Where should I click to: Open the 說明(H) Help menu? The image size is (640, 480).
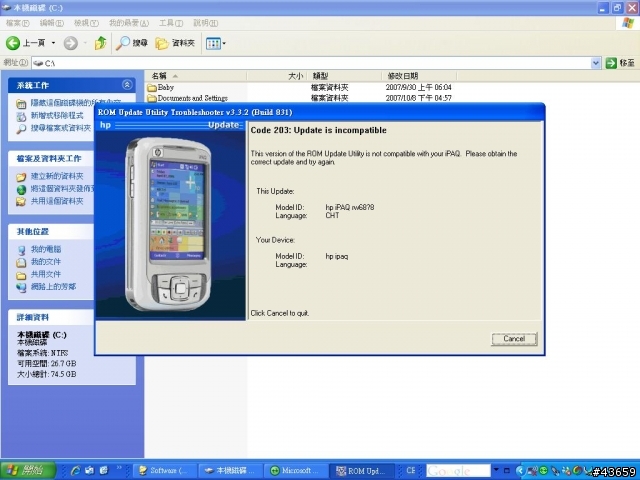click(x=205, y=23)
